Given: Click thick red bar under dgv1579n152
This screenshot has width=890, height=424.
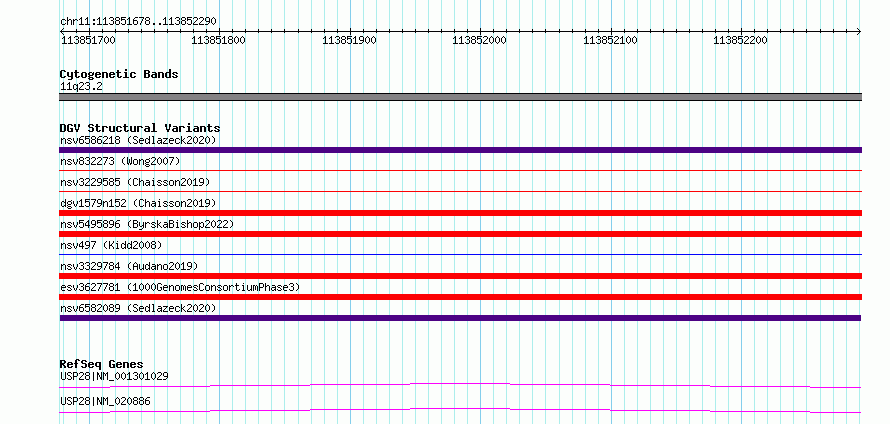Looking at the screenshot, I should pos(460,213).
